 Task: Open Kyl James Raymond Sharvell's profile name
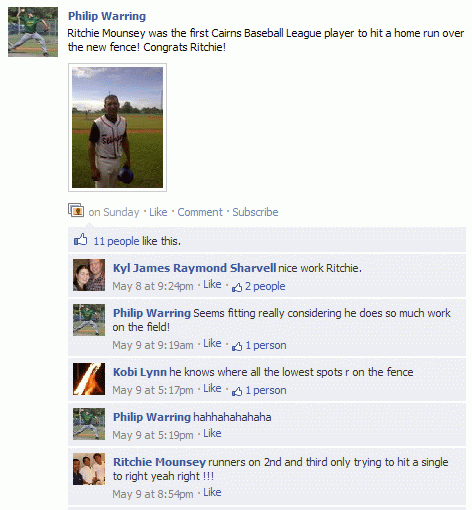pos(194,268)
